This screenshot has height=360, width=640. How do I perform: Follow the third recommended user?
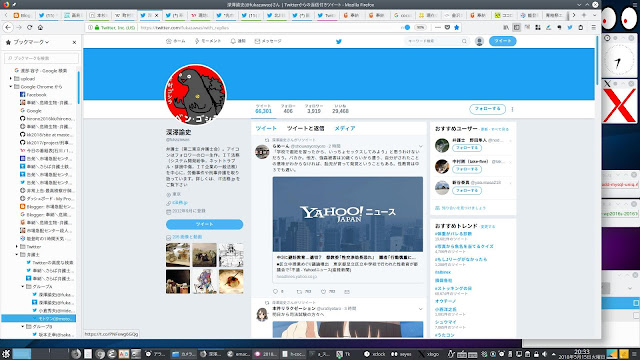(467, 190)
